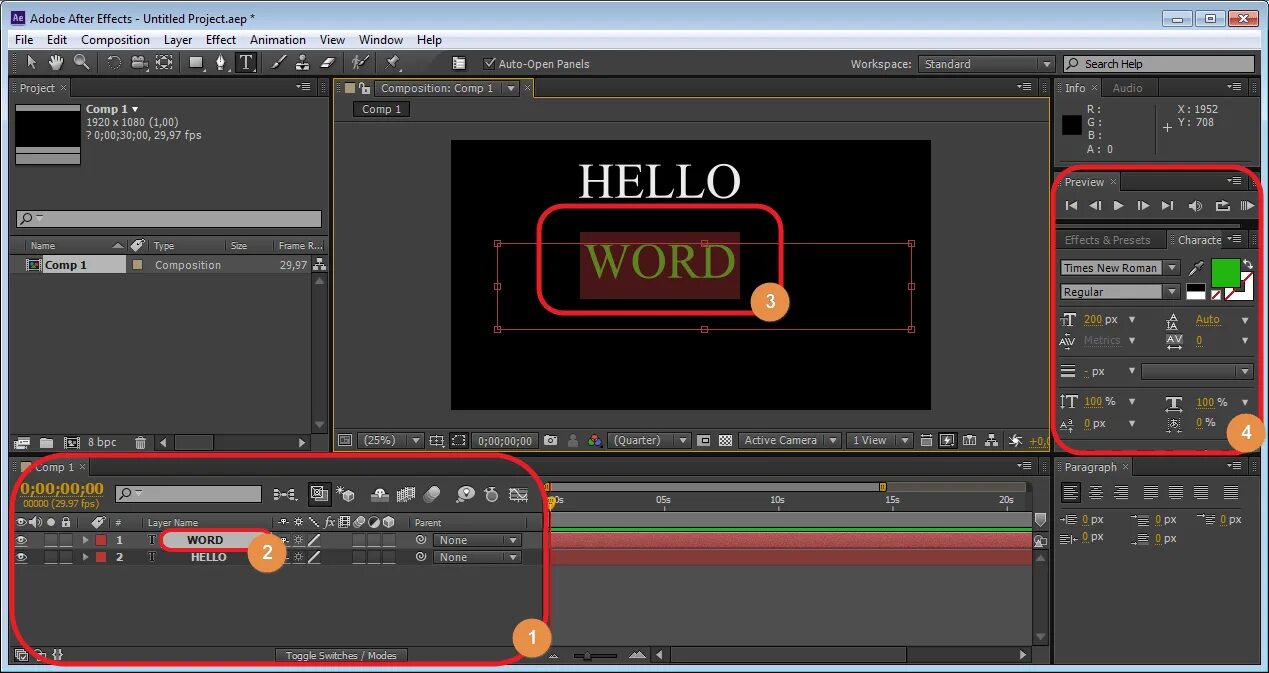This screenshot has height=673, width=1269.
Task: Hide the HELLO layer eye toggle
Action: [21, 557]
